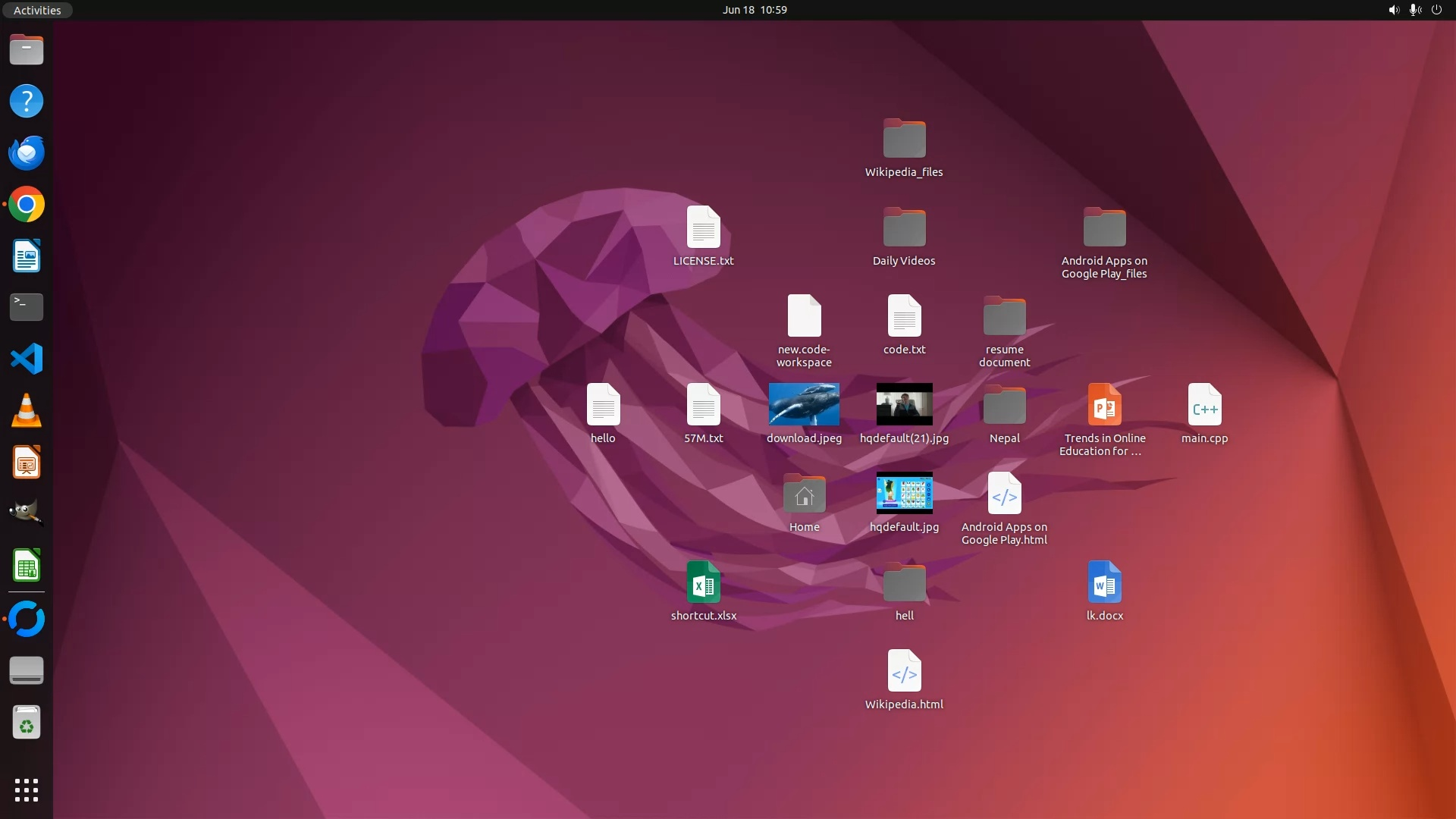
Task: Click the microphone indicator in top bar
Action: click(x=1415, y=10)
